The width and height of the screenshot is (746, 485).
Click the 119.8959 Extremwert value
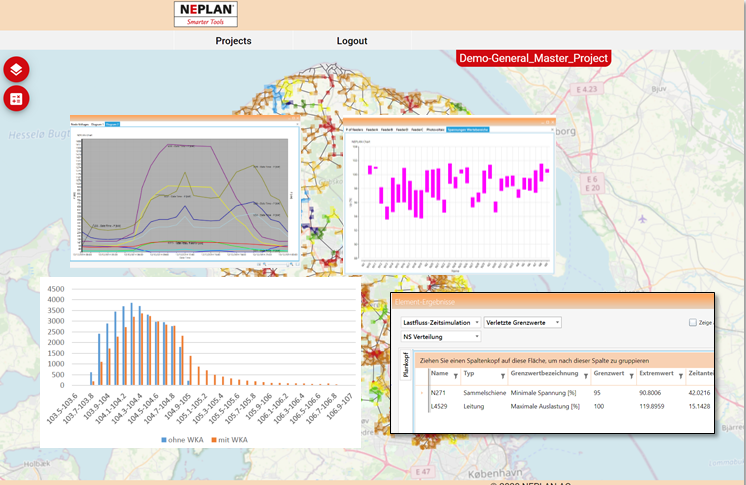[651, 406]
